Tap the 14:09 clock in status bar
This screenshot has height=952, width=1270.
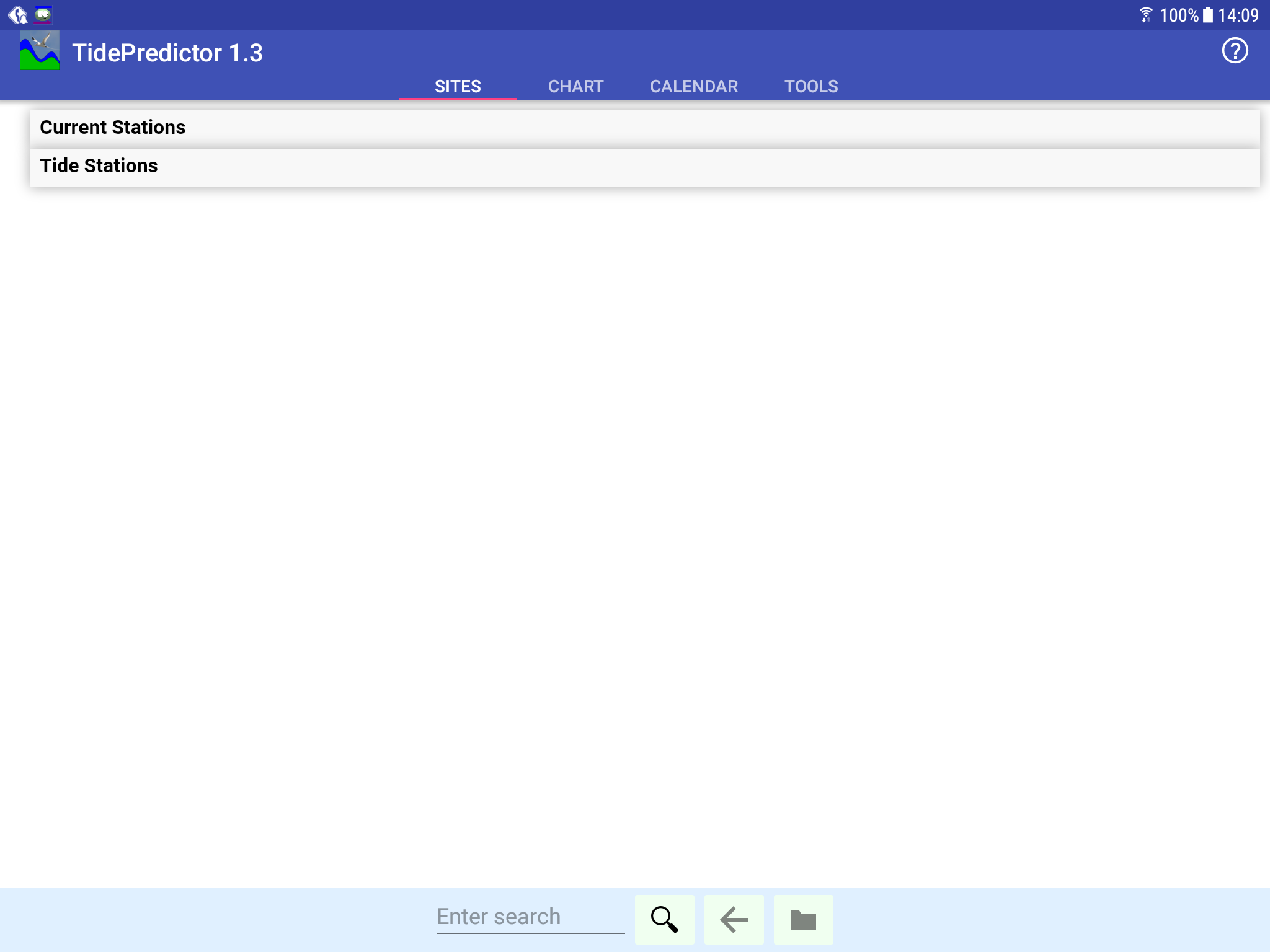click(1238, 15)
